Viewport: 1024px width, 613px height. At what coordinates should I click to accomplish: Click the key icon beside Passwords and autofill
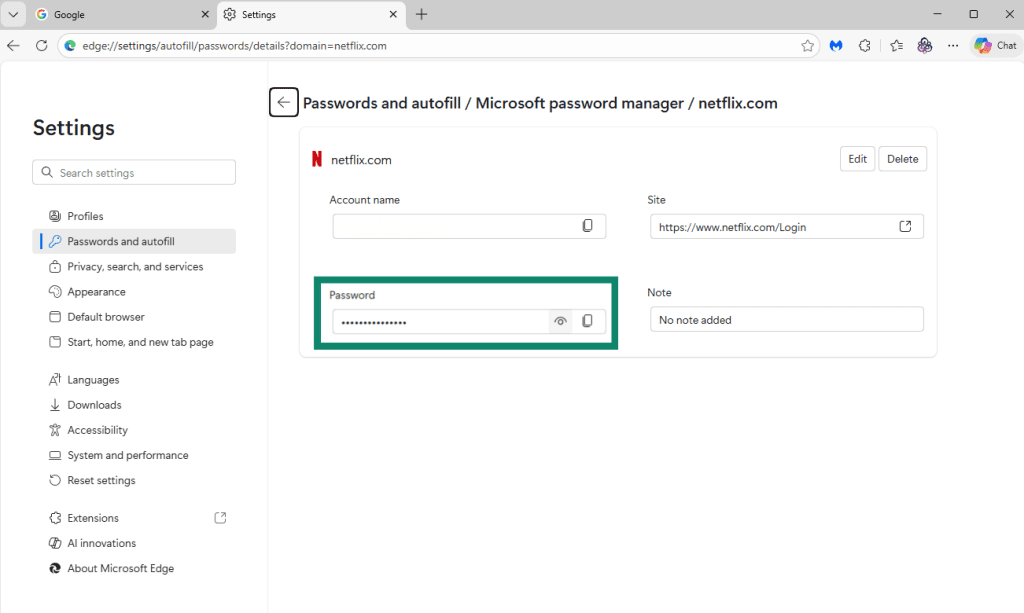coord(55,242)
